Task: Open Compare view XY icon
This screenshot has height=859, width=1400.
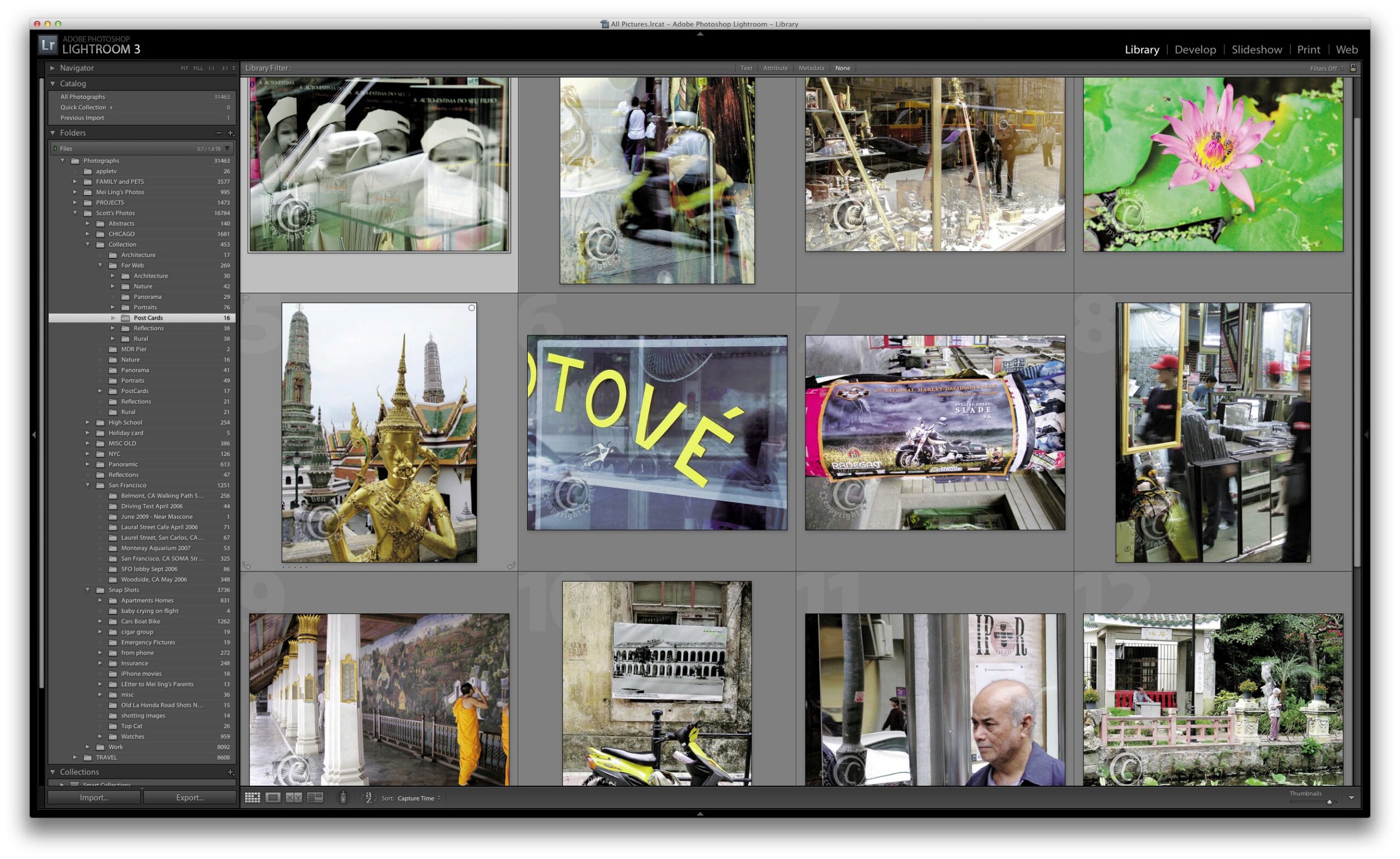Action: [x=294, y=798]
